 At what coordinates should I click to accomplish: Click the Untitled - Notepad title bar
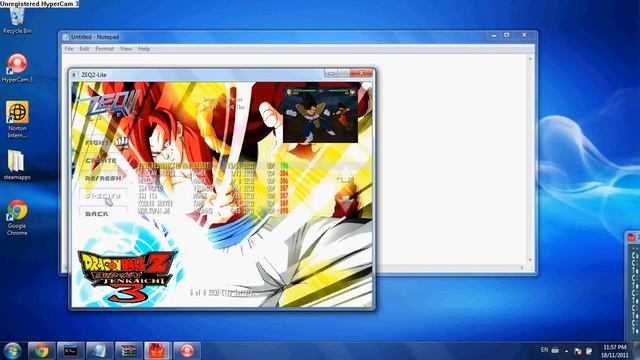click(x=278, y=37)
